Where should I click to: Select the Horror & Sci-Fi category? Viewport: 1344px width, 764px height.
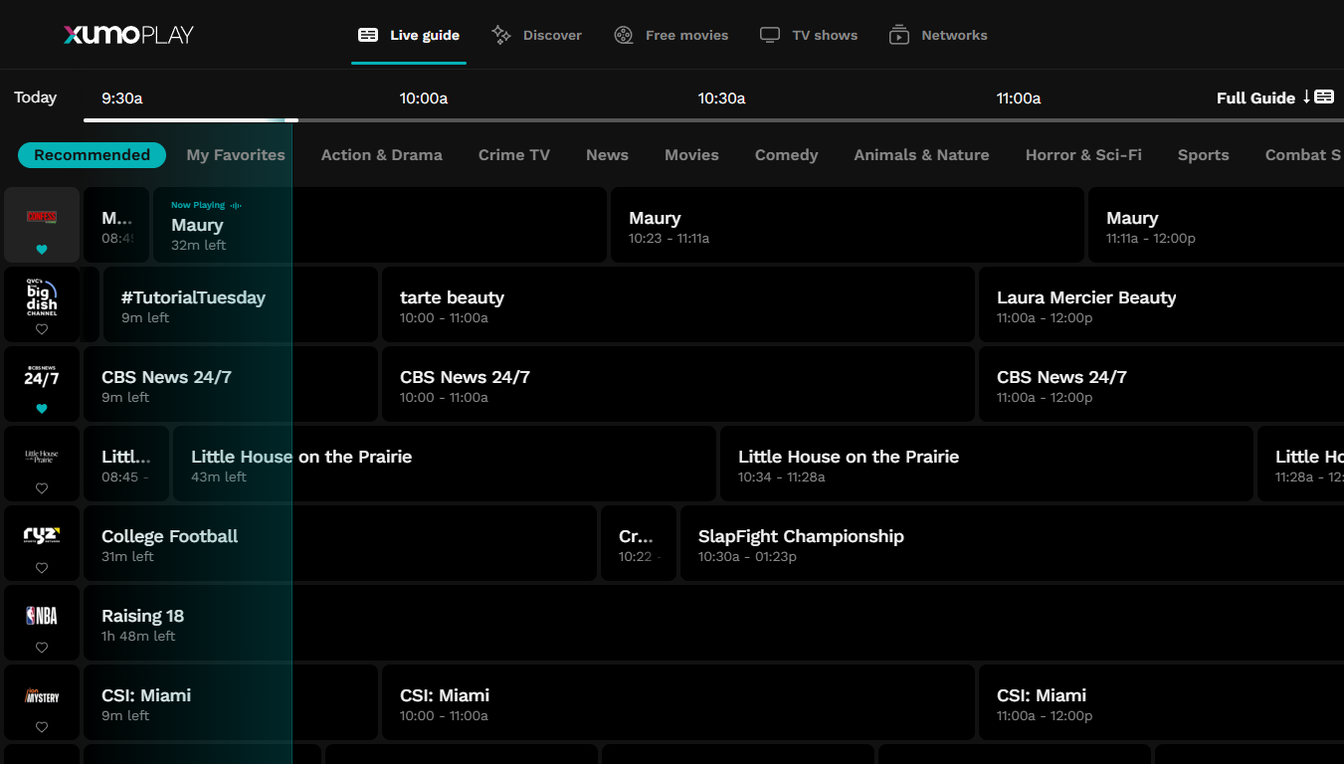coord(1083,155)
